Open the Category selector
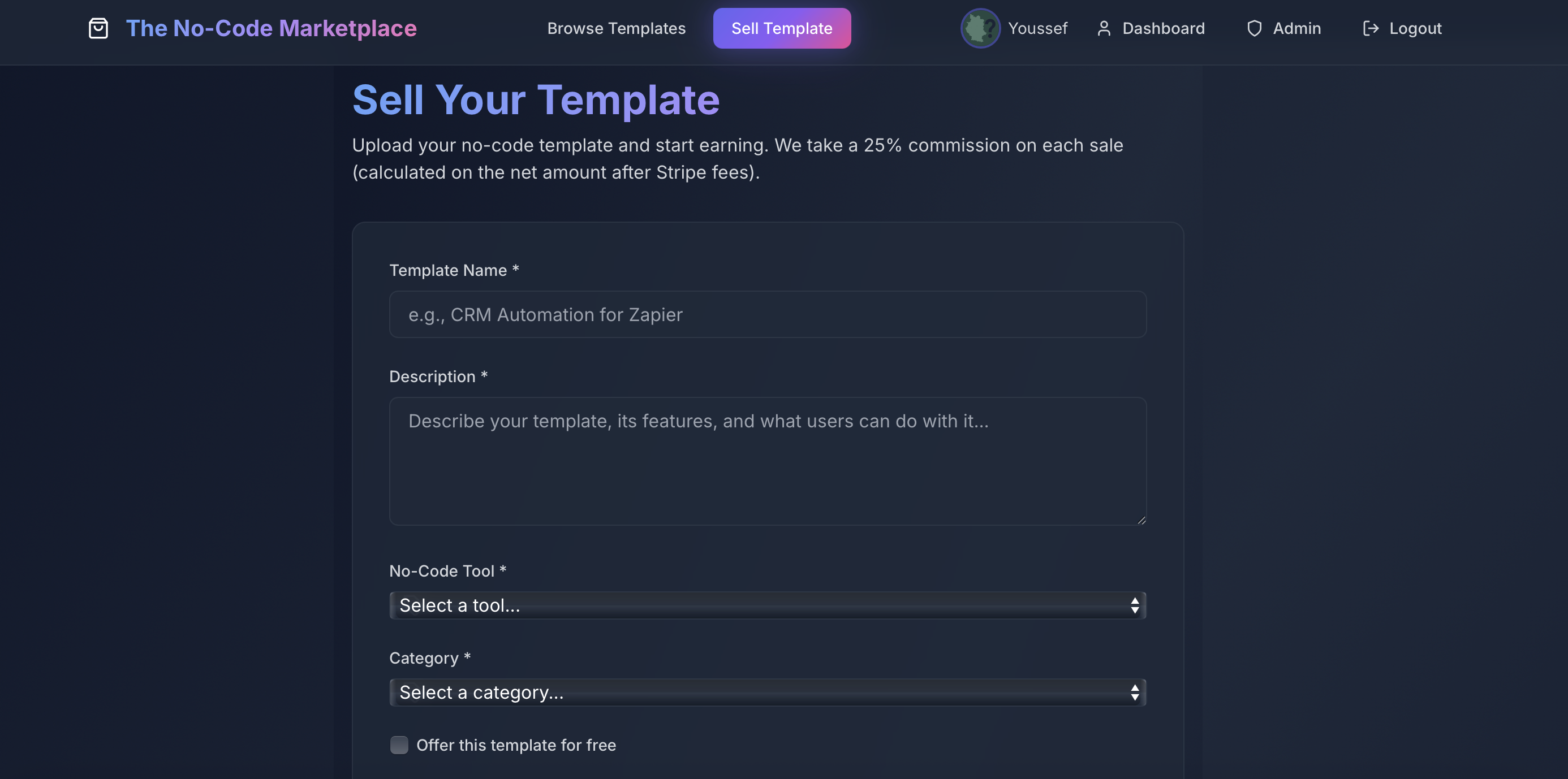Viewport: 1568px width, 779px height. tap(767, 692)
